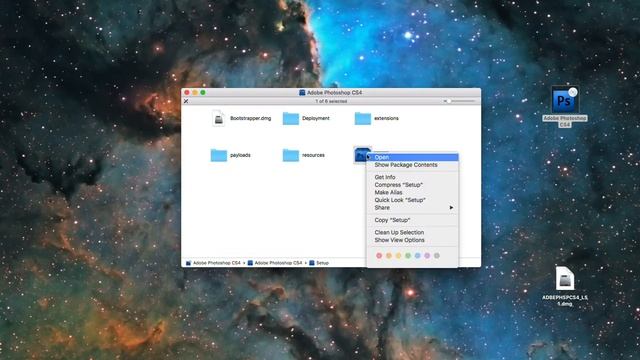Choose Compress "Setup" option
This screenshot has height=360, width=640.
pos(412,185)
